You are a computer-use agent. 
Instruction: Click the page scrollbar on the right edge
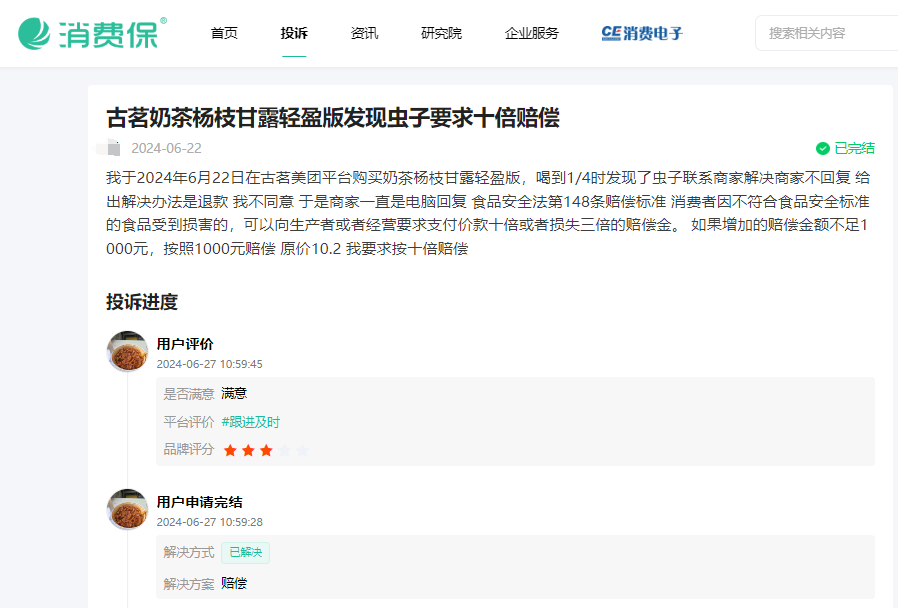point(893,300)
